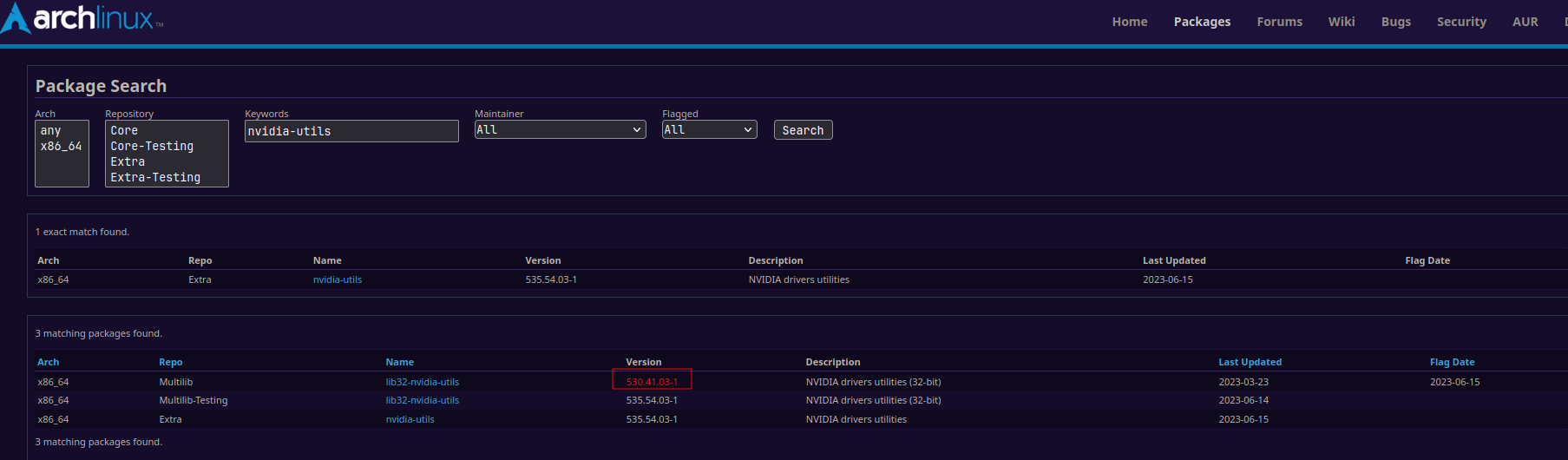
Task: Expand the Flagged dropdown
Action: pyautogui.click(x=710, y=129)
